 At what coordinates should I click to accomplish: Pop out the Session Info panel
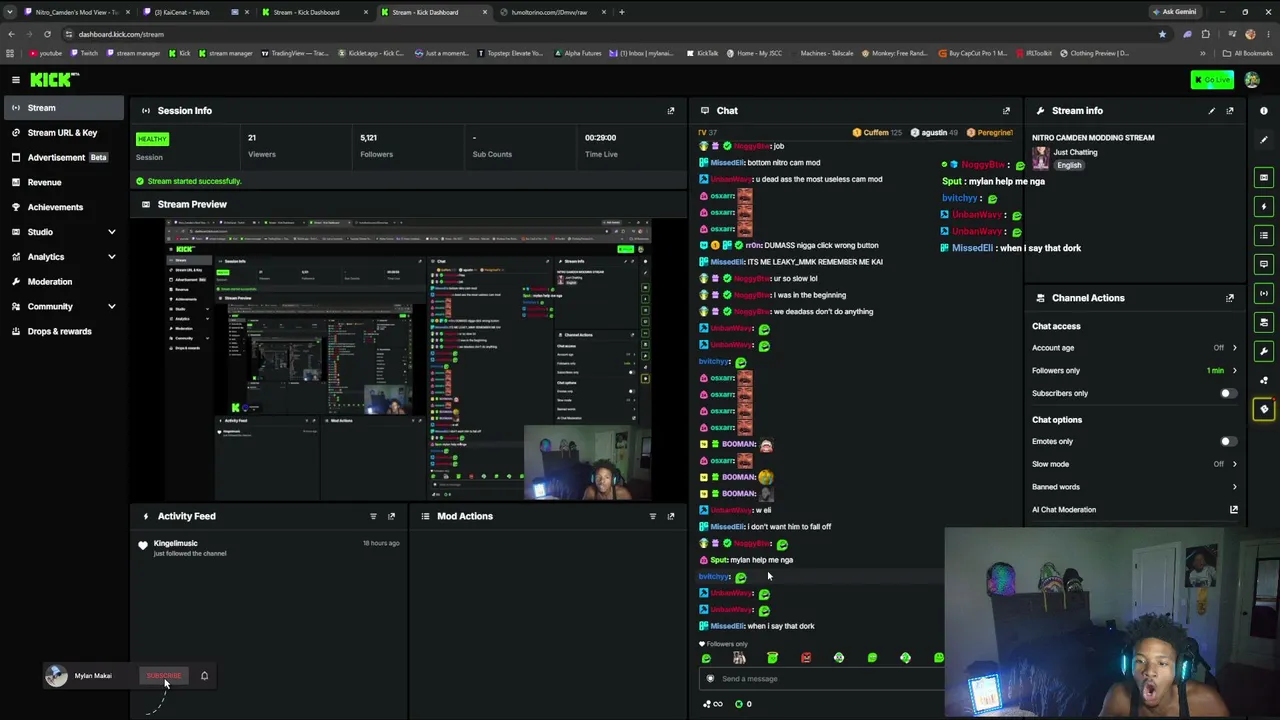(x=671, y=111)
